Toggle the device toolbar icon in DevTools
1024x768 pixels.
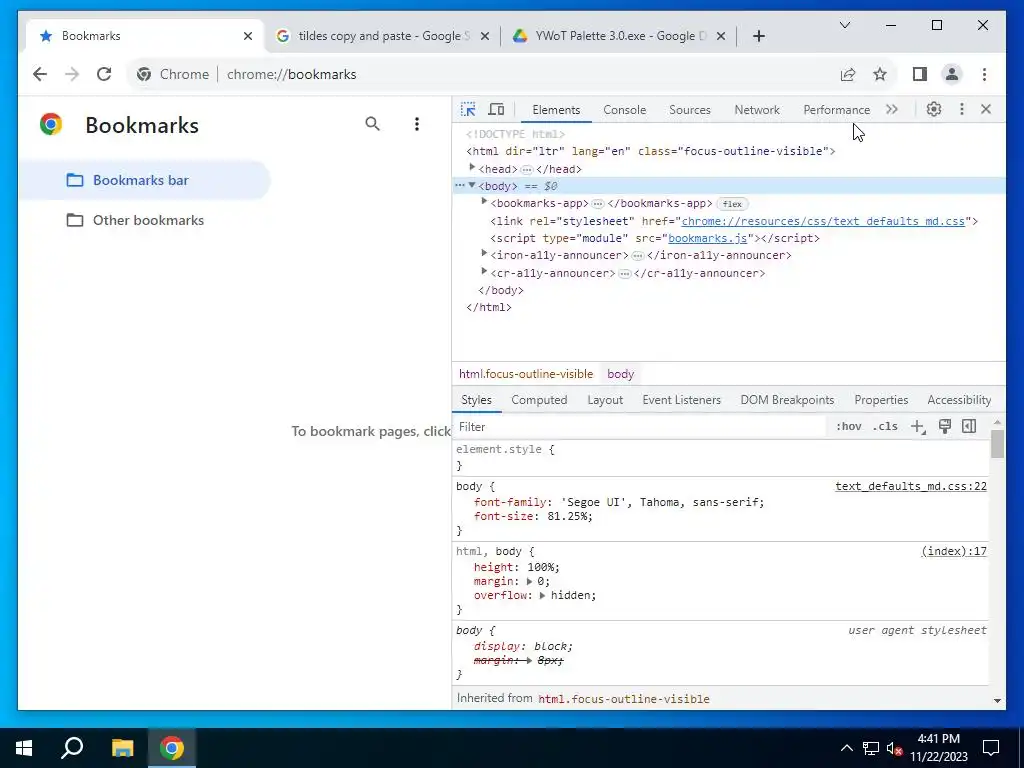click(496, 109)
